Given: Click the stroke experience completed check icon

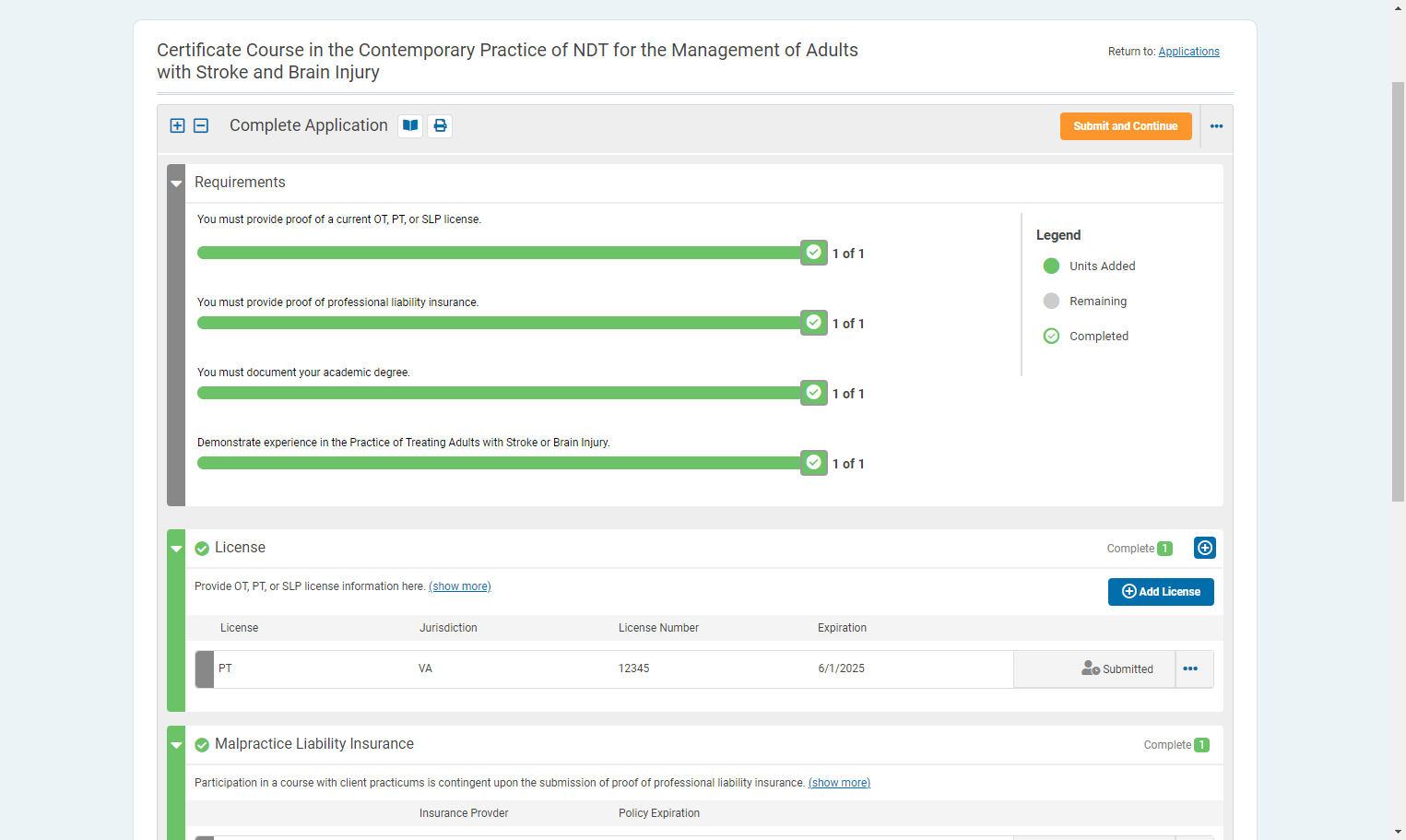Looking at the screenshot, I should (x=814, y=463).
